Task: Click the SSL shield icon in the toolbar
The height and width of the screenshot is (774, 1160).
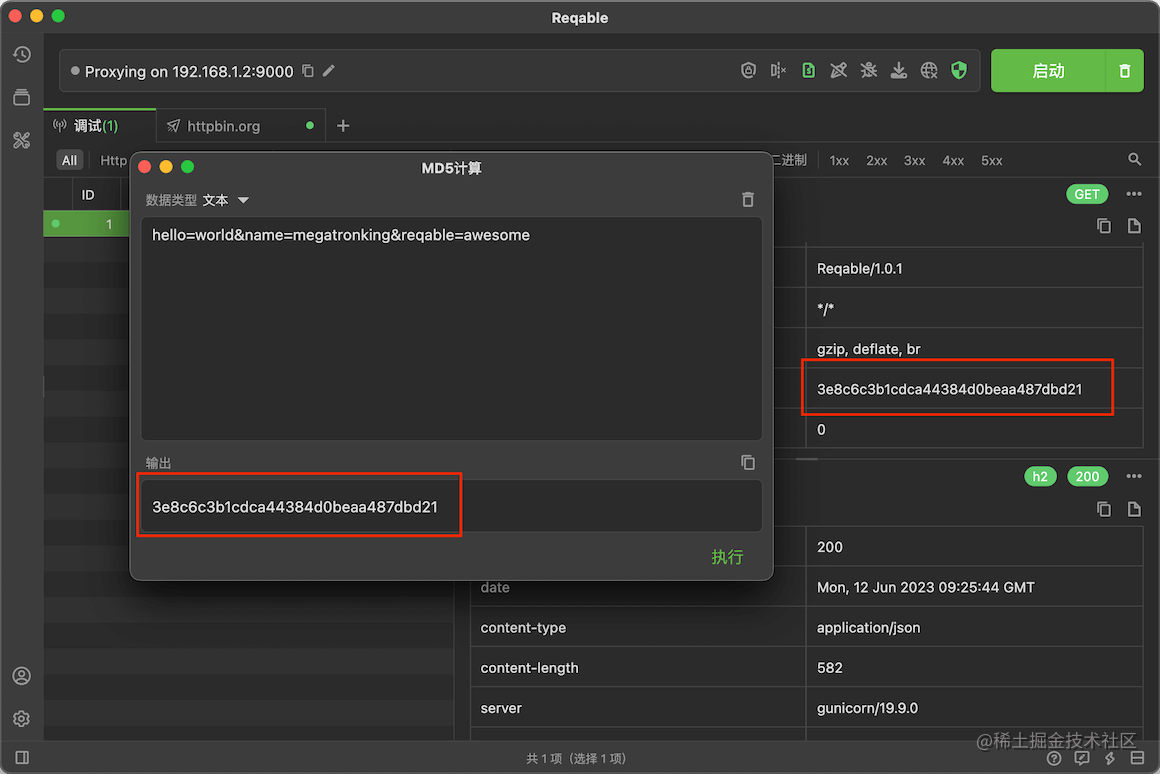Action: pyautogui.click(x=958, y=70)
